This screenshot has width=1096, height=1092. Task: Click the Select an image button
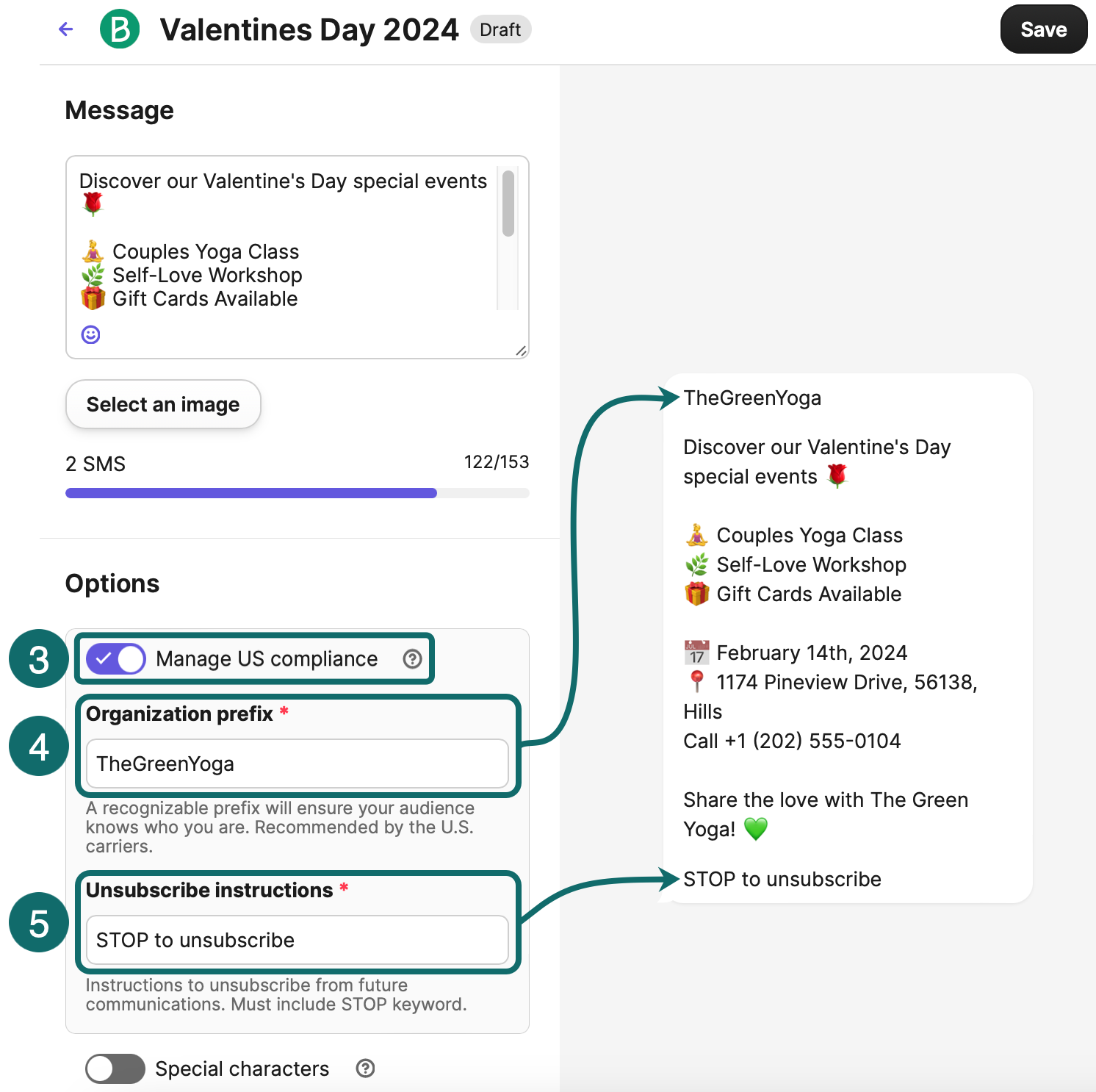click(x=163, y=404)
